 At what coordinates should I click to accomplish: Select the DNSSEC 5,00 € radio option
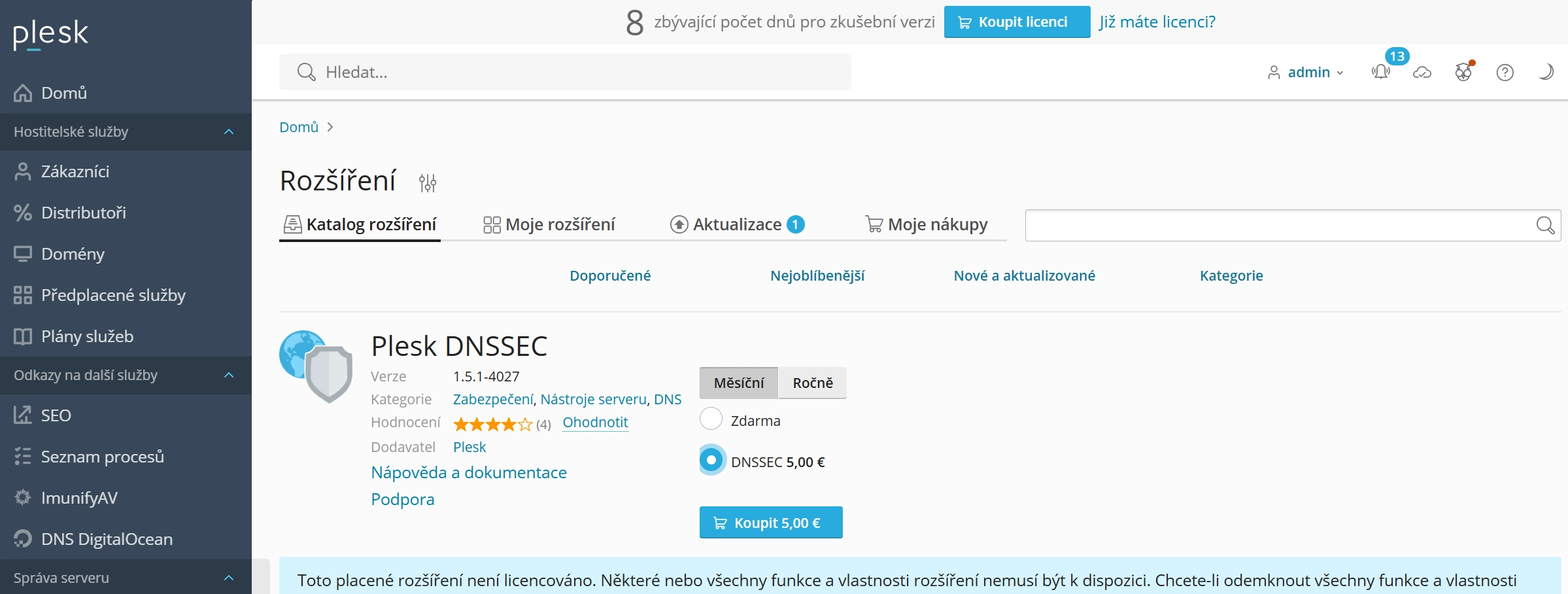[711, 460]
